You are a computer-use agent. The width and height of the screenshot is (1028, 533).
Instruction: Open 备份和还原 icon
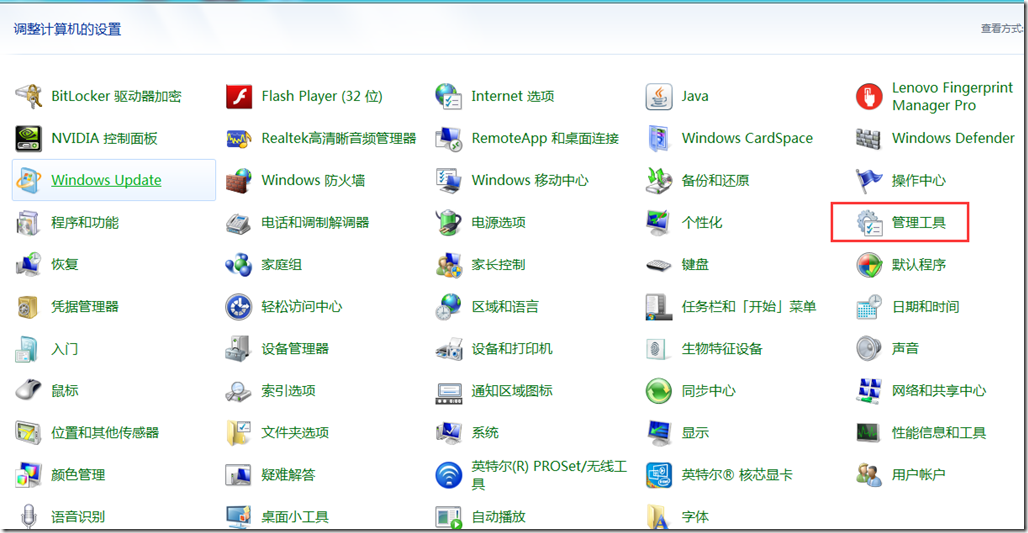click(x=659, y=180)
